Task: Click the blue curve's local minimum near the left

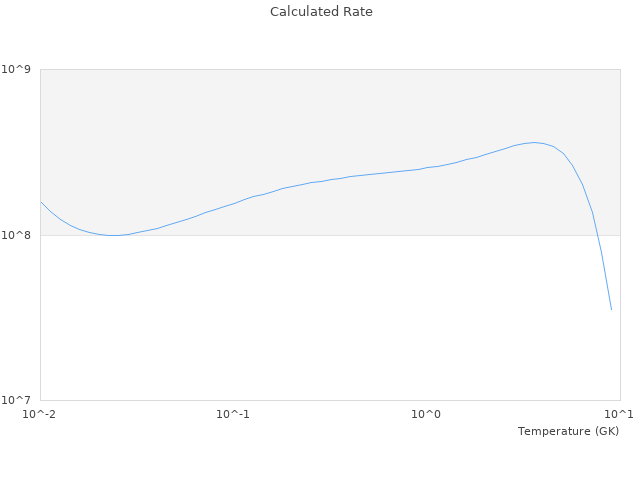Action: (114, 236)
